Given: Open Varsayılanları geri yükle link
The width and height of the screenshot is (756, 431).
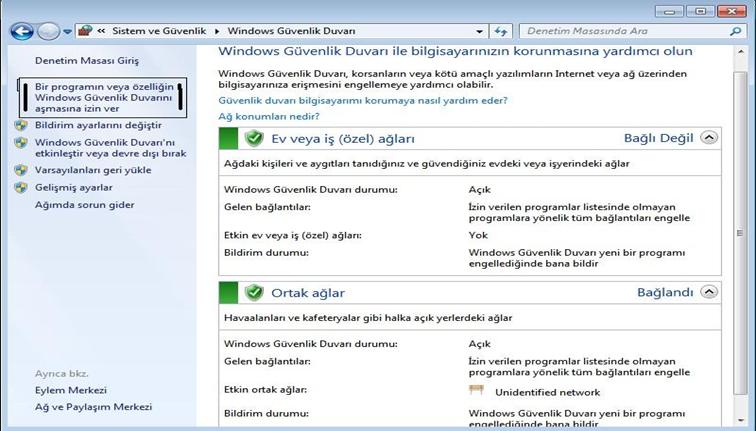Looking at the screenshot, I should tap(93, 170).
